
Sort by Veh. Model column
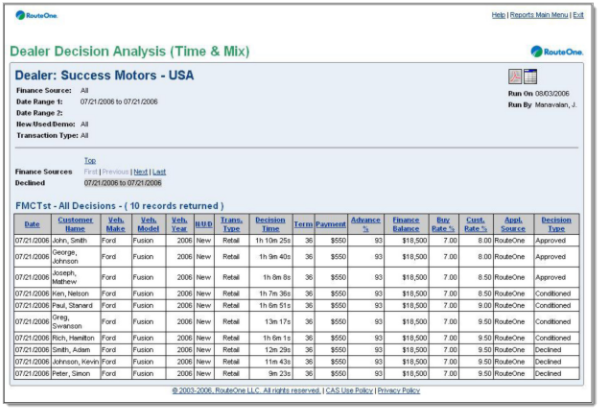point(148,224)
